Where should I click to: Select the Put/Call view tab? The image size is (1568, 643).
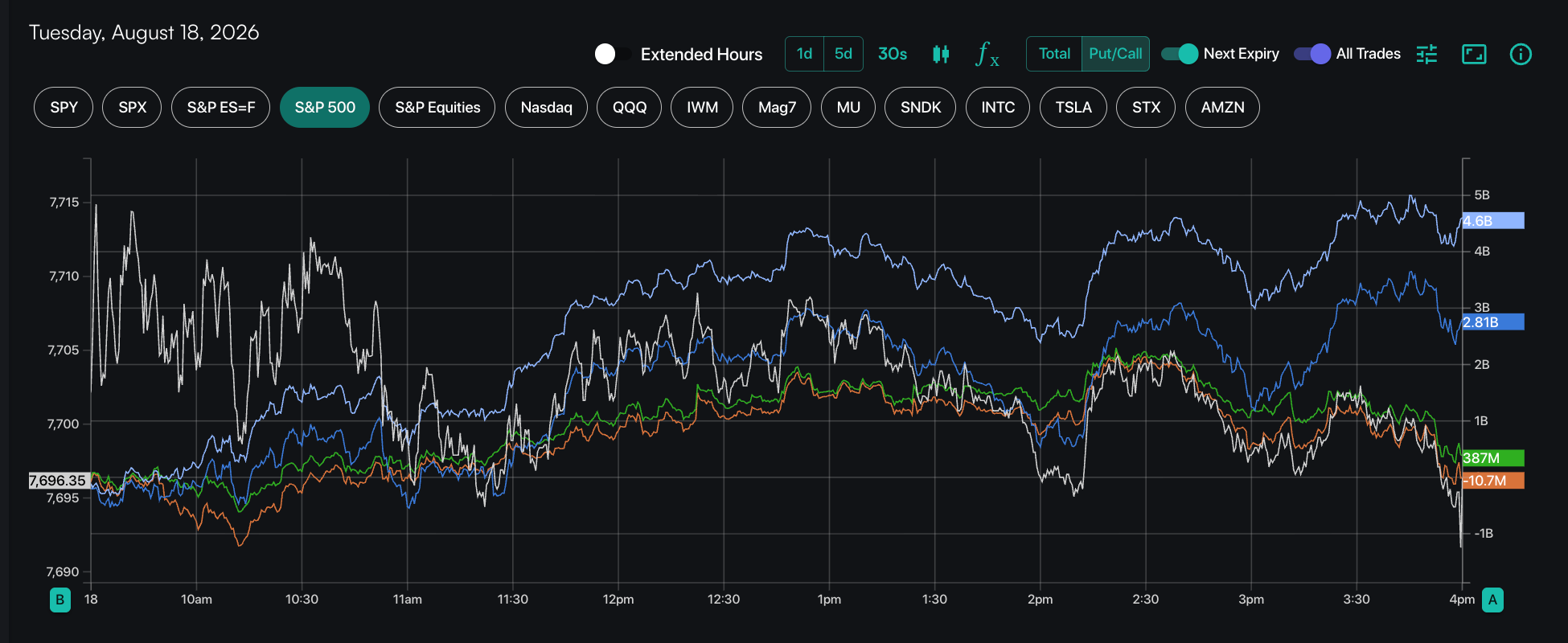pyautogui.click(x=1115, y=54)
